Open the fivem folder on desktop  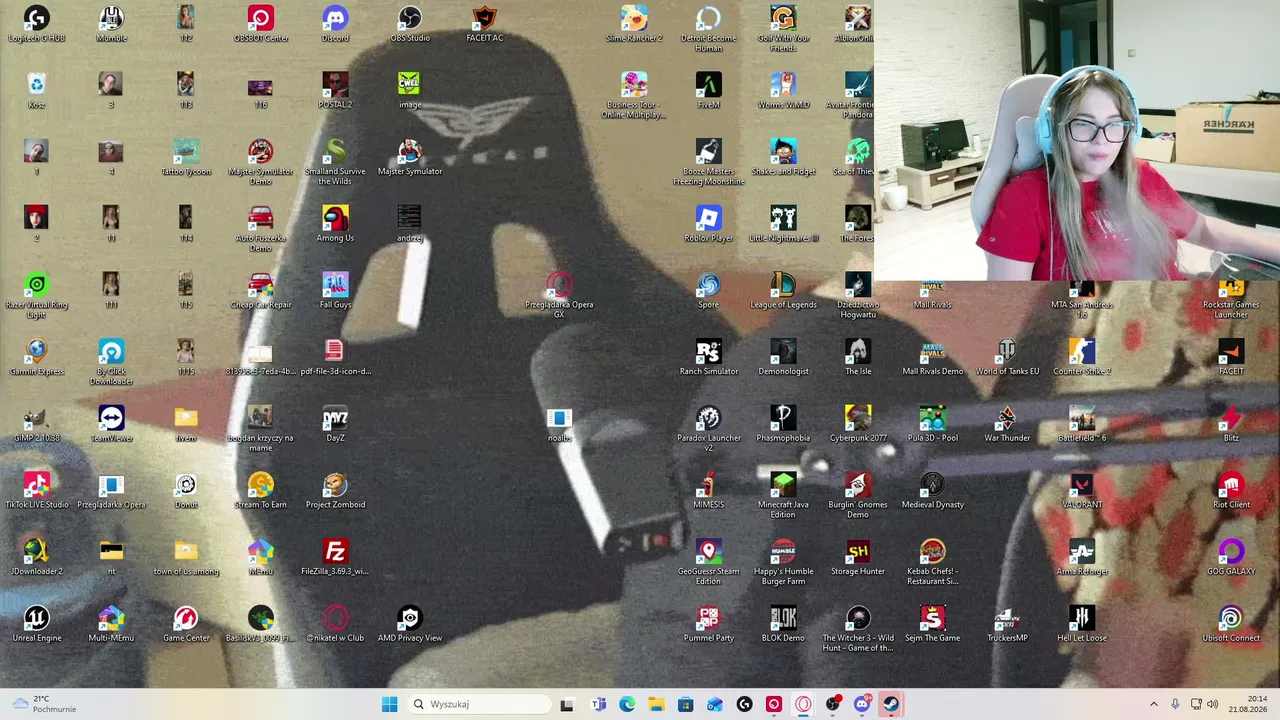[186, 425]
